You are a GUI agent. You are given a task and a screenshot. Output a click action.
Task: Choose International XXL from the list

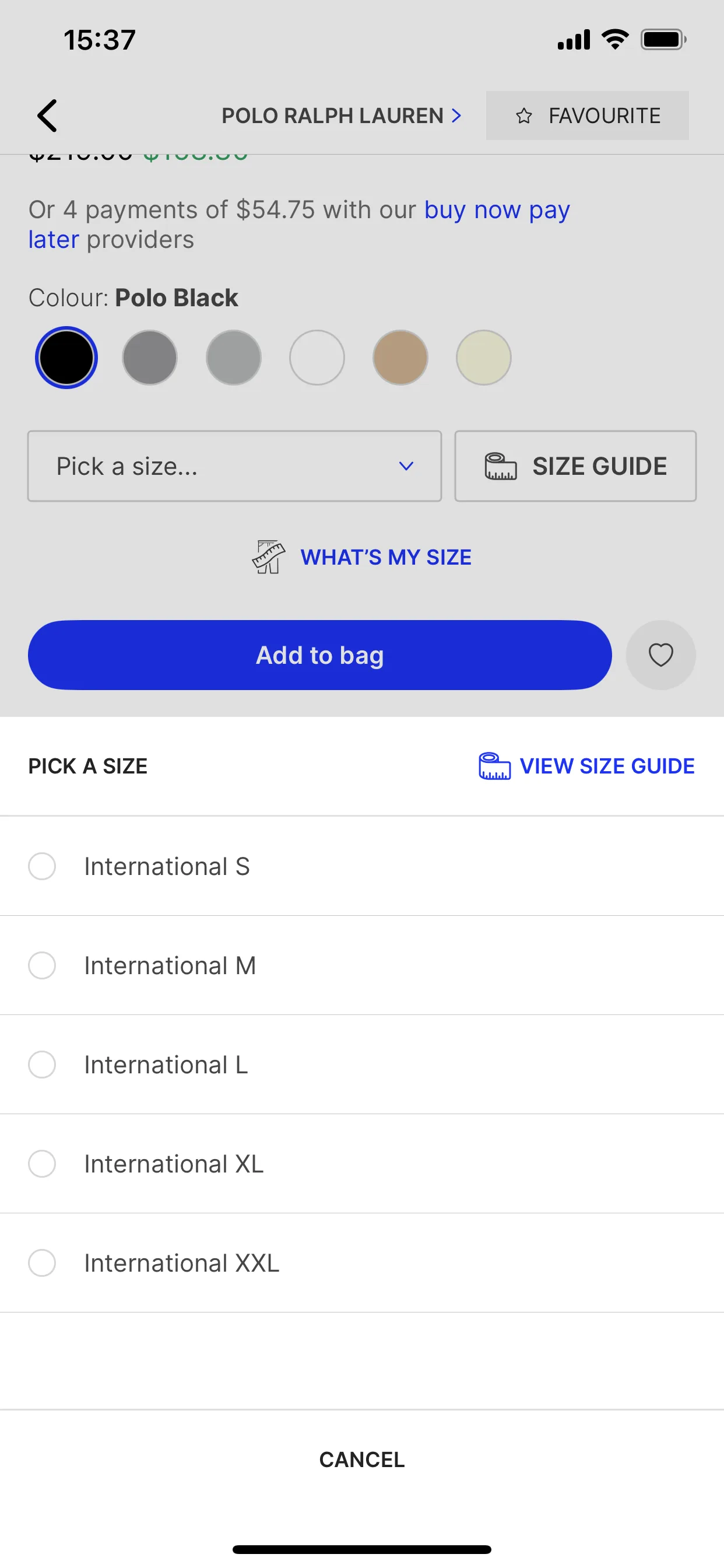click(x=362, y=1263)
